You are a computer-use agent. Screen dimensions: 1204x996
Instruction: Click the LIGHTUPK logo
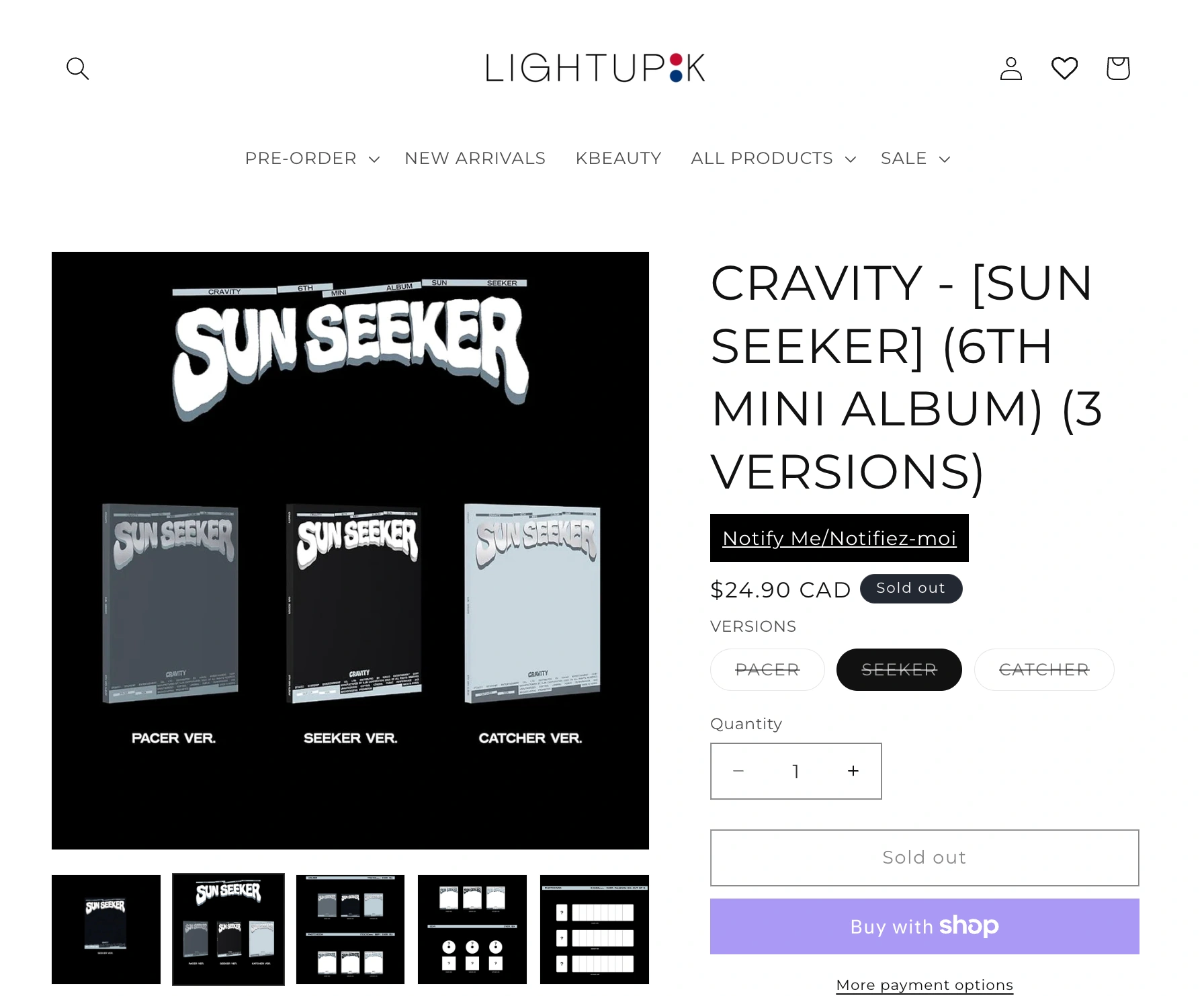(x=595, y=67)
